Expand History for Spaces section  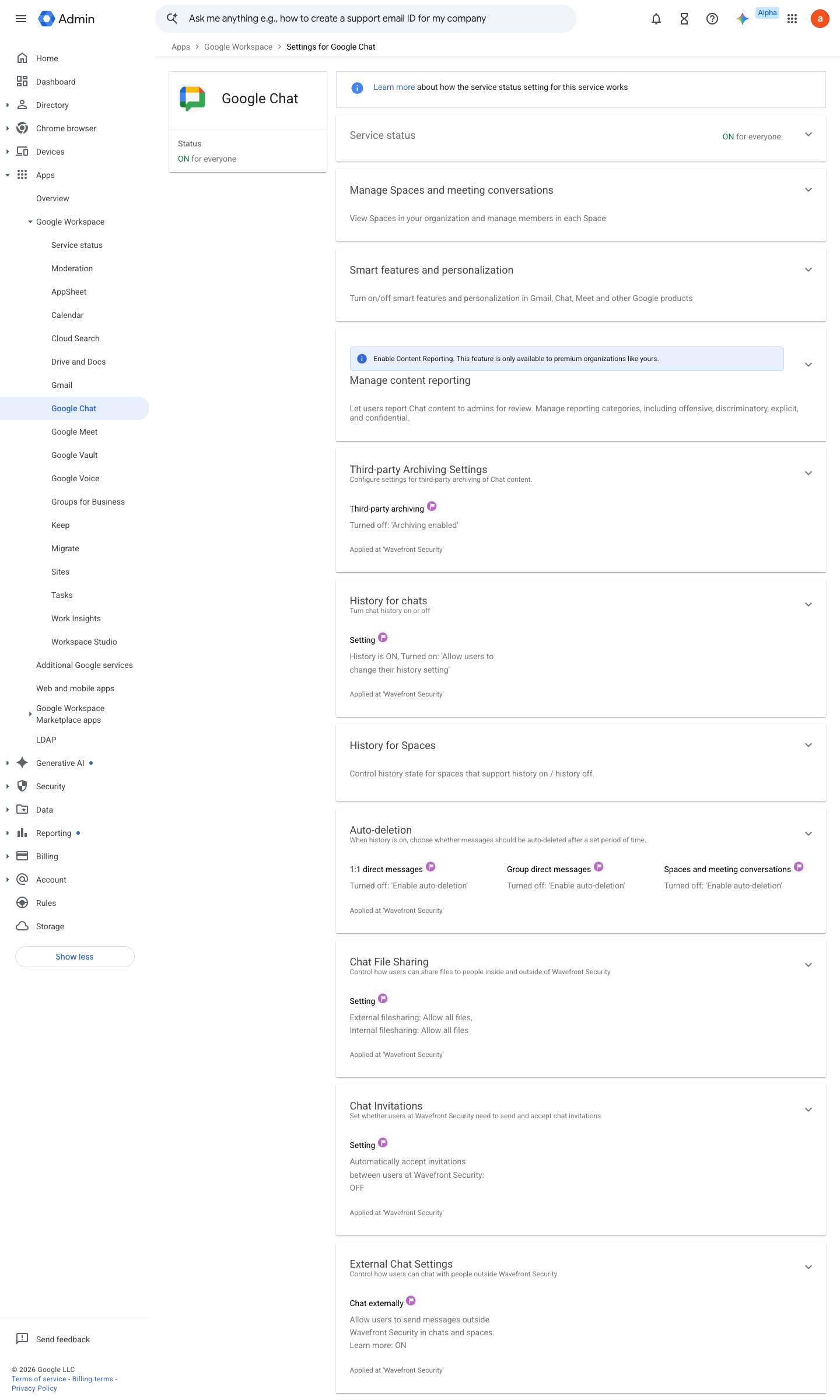(808, 745)
